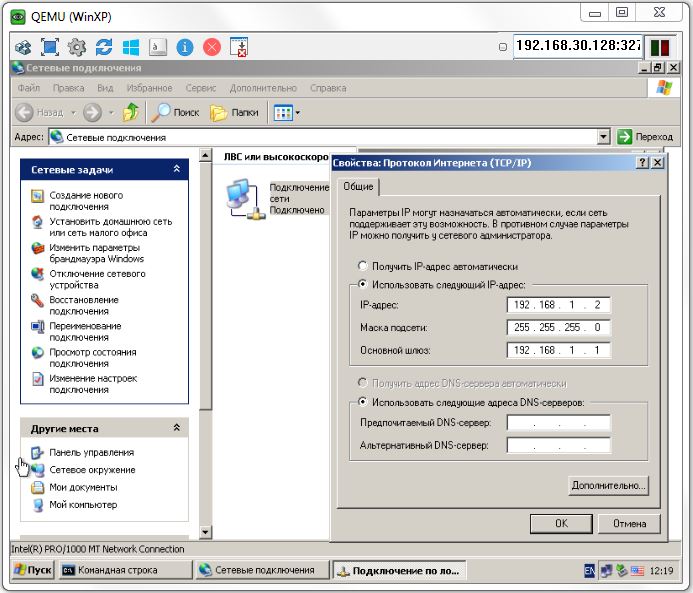Open back button history dropdown arrow

pyautogui.click(x=73, y=113)
